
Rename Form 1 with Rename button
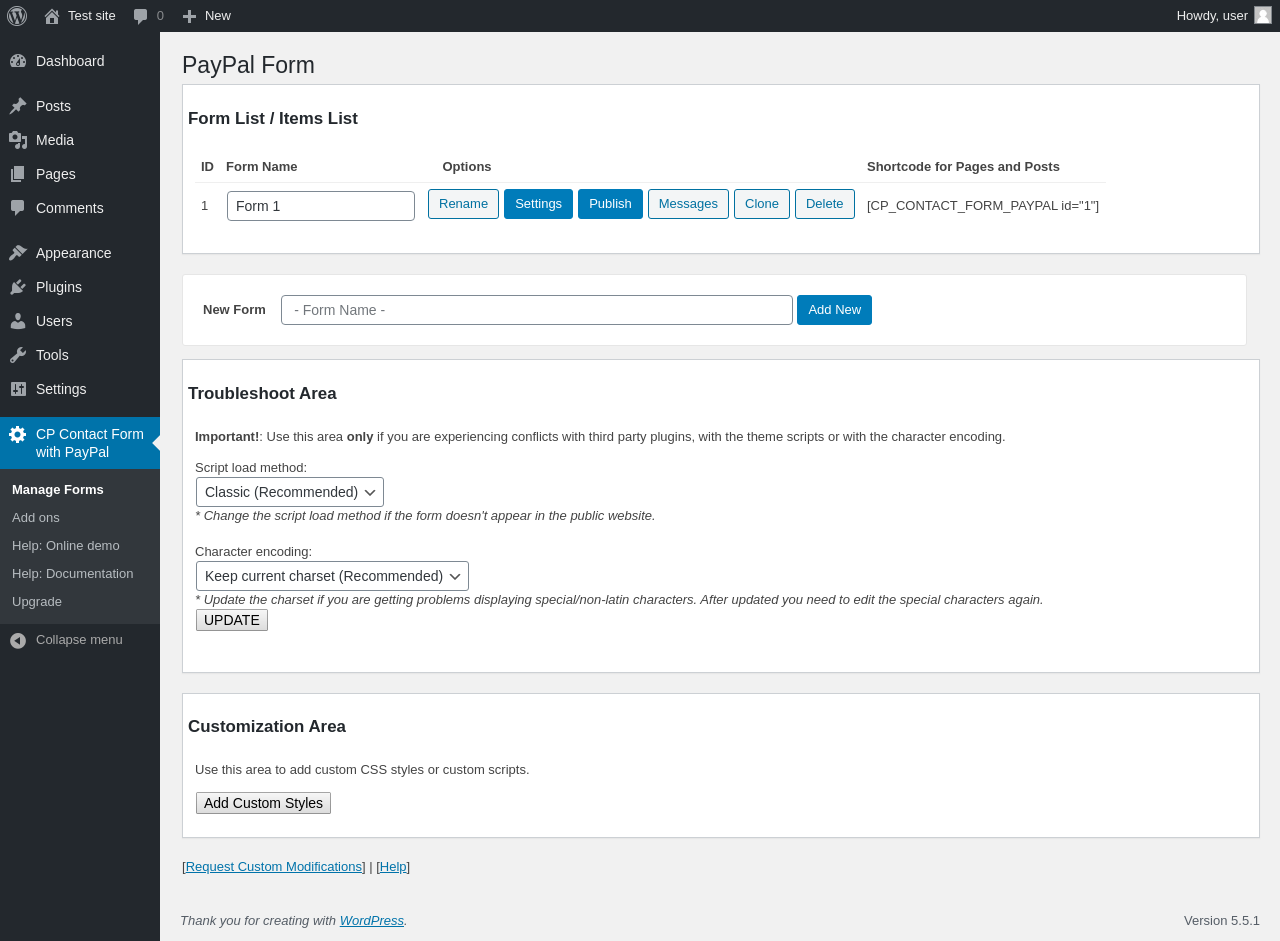463,204
